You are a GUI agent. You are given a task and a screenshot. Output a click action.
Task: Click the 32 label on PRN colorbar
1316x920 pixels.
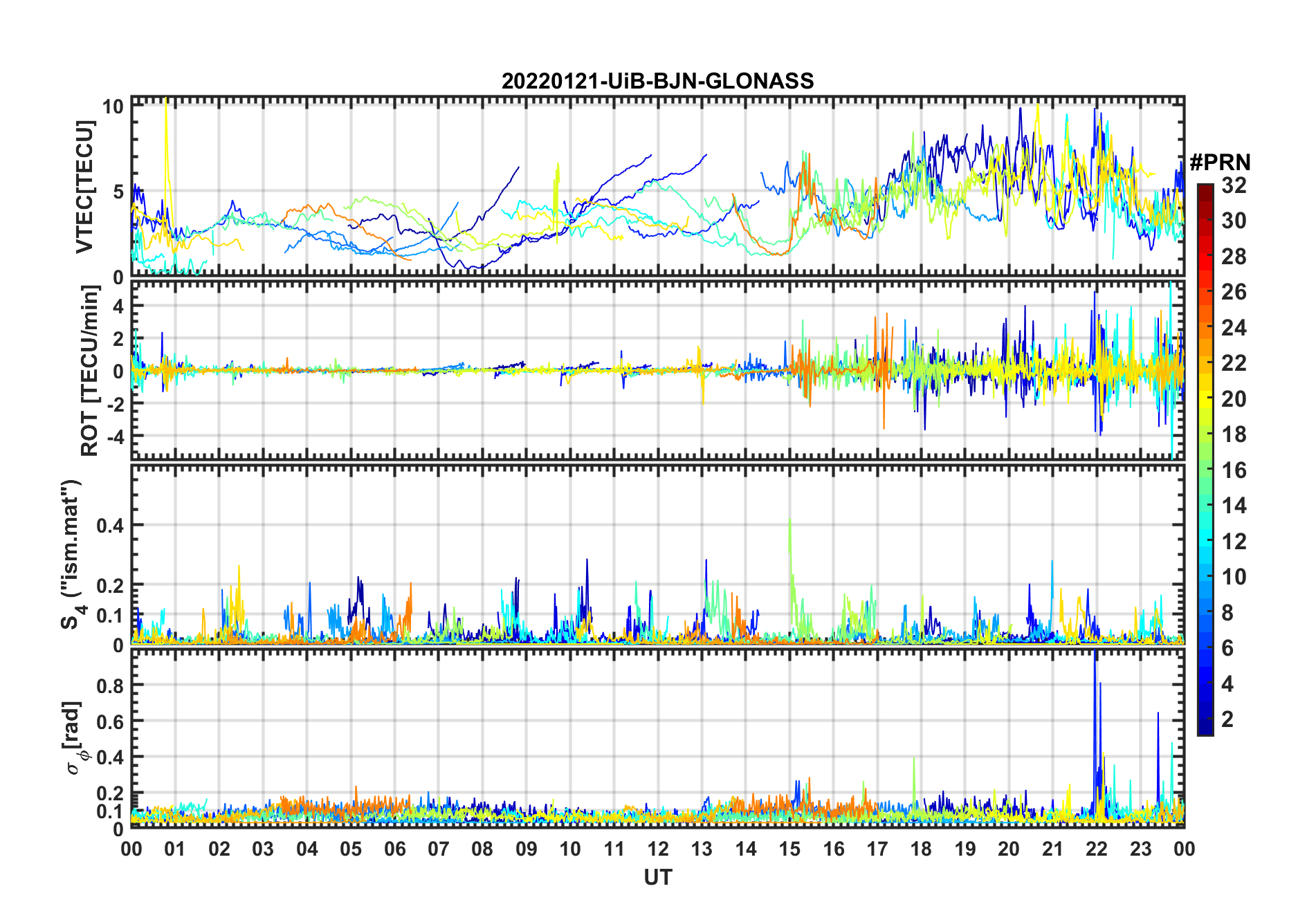(x=1234, y=185)
